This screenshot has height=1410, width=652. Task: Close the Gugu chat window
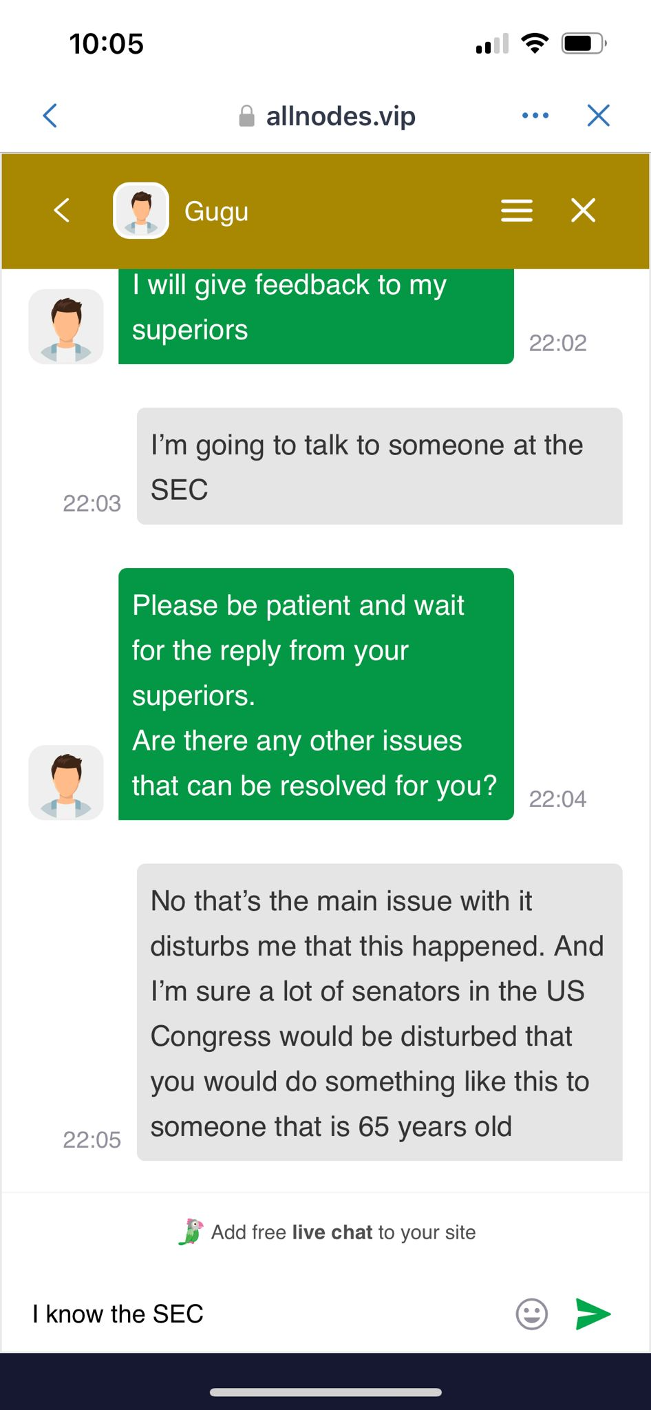click(x=583, y=210)
